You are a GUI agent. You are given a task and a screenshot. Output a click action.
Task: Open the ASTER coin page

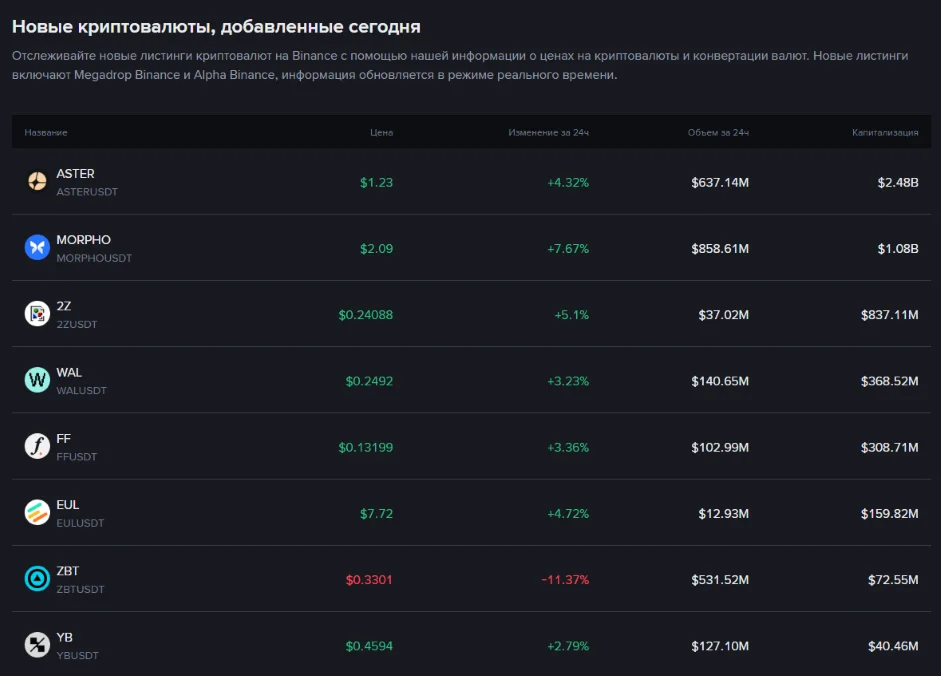click(74, 172)
